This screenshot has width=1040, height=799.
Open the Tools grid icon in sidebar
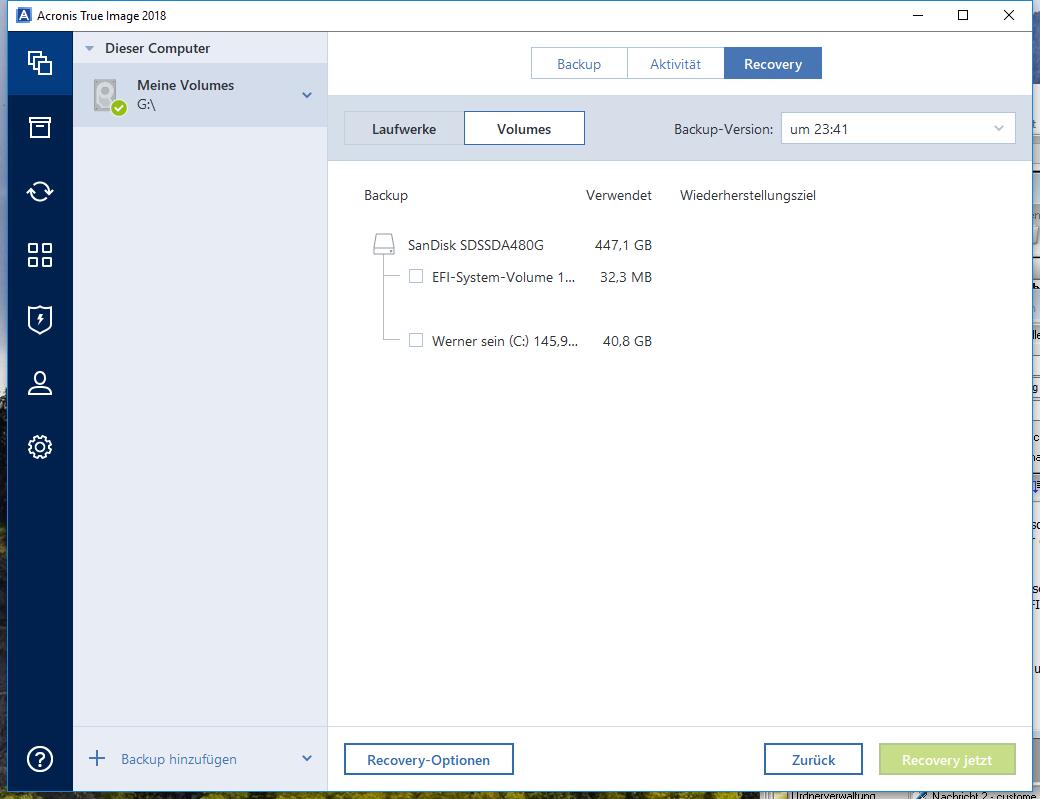point(40,255)
